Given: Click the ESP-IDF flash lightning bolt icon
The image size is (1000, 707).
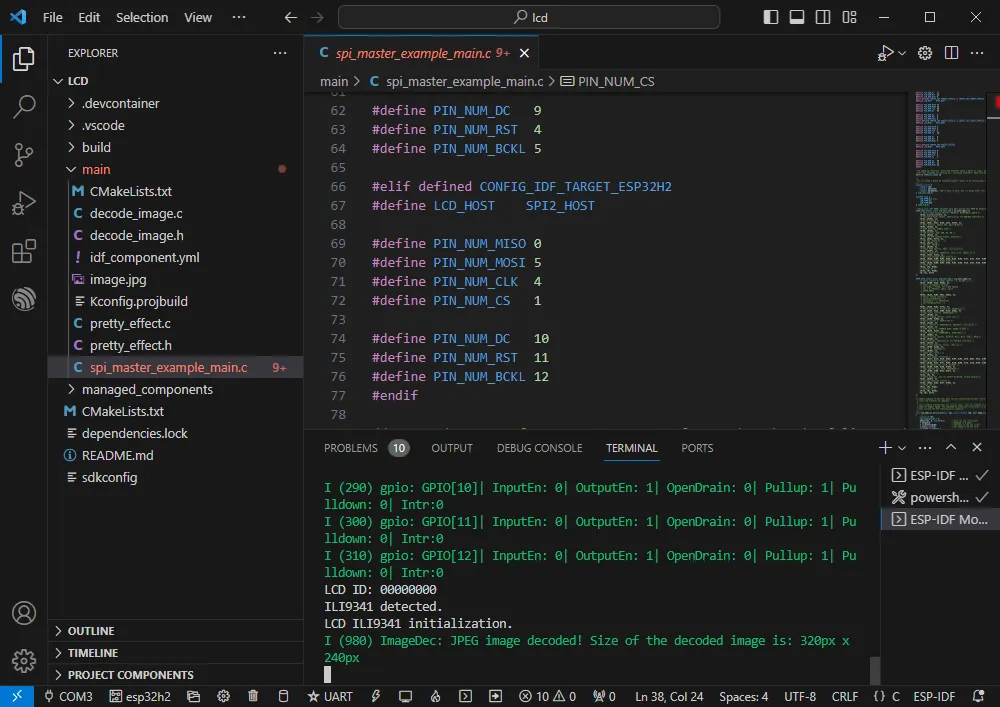Looking at the screenshot, I should 377,696.
